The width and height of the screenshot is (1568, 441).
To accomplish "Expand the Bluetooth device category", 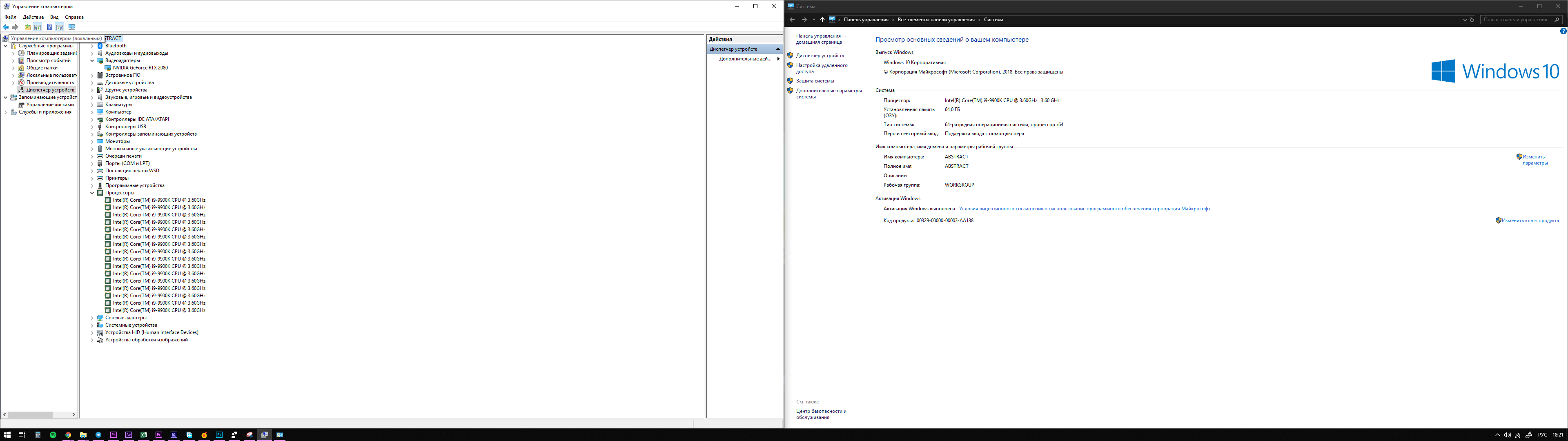I will [x=93, y=46].
